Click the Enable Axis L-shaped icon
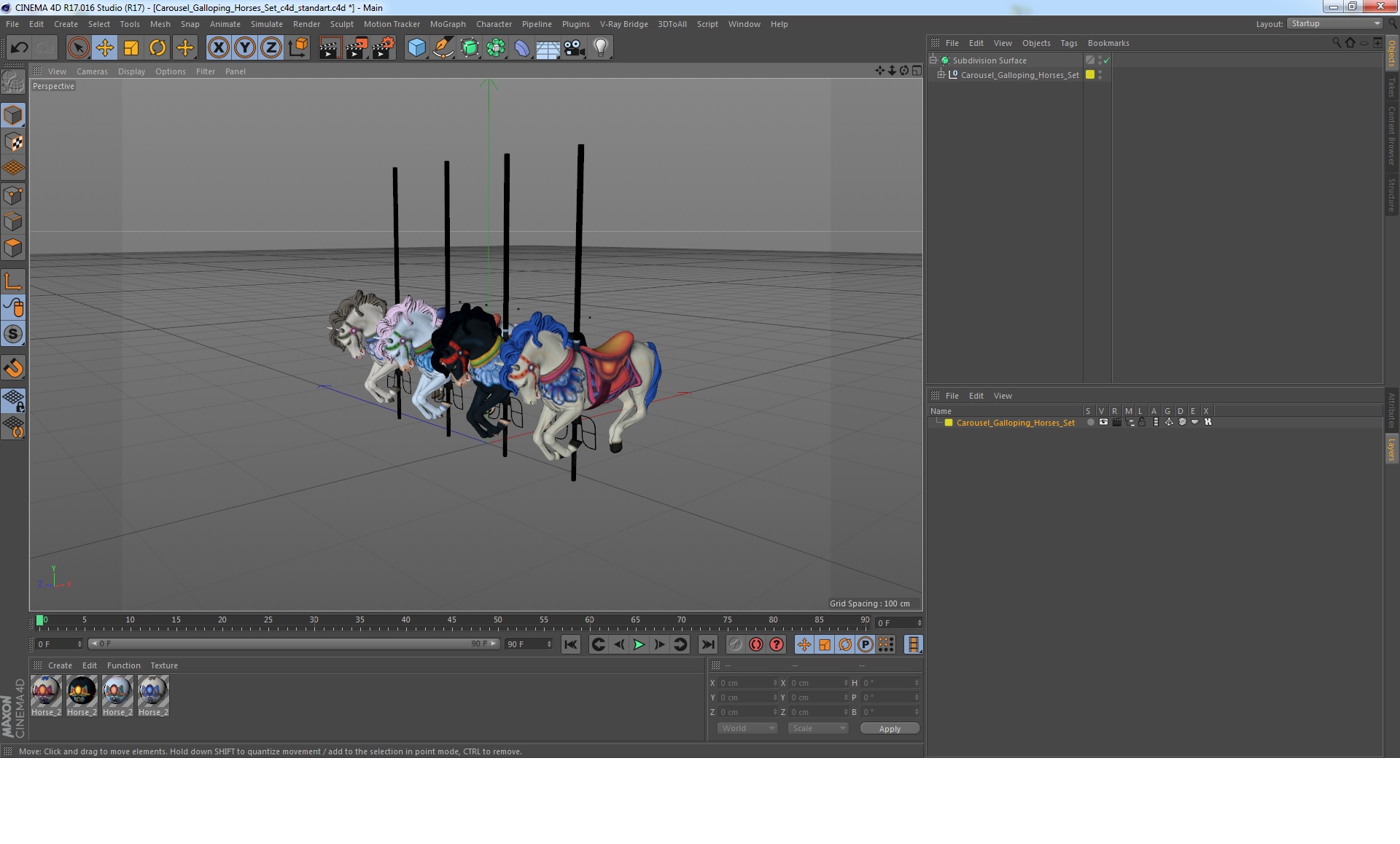Viewport: 1400px width, 844px height. point(13,281)
